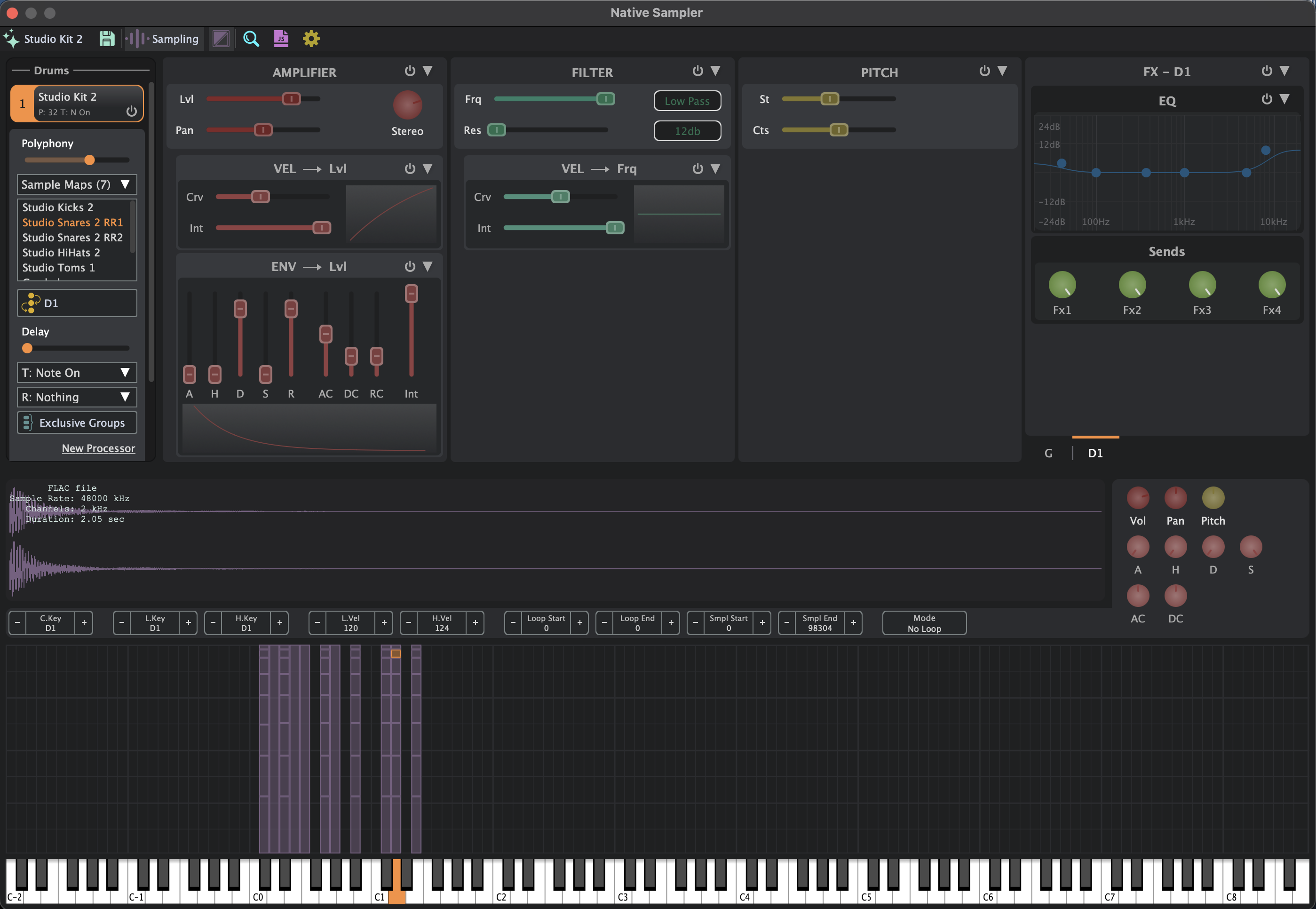Click the D1 group routing icon

[31, 303]
